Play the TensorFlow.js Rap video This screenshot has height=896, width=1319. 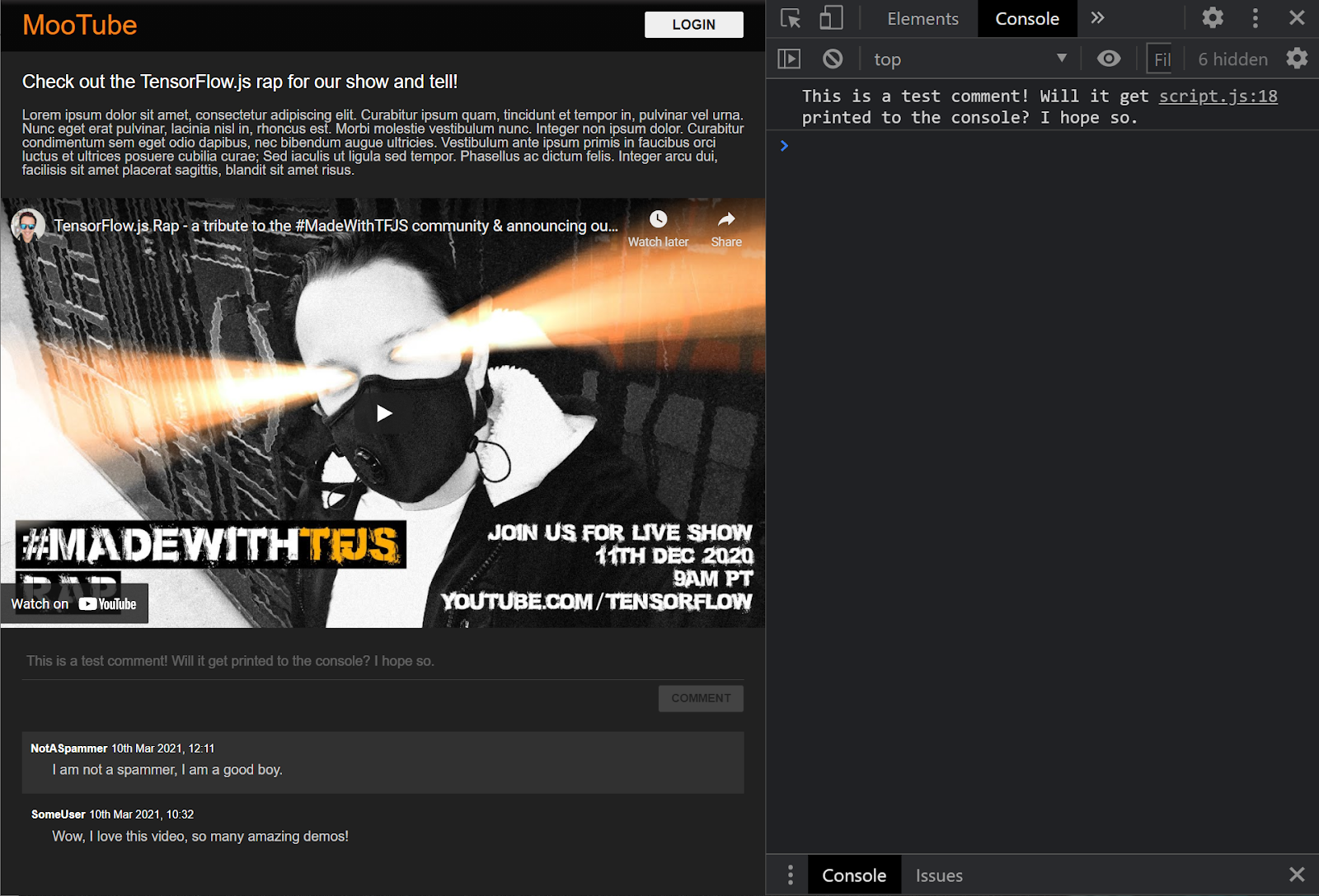tap(383, 413)
